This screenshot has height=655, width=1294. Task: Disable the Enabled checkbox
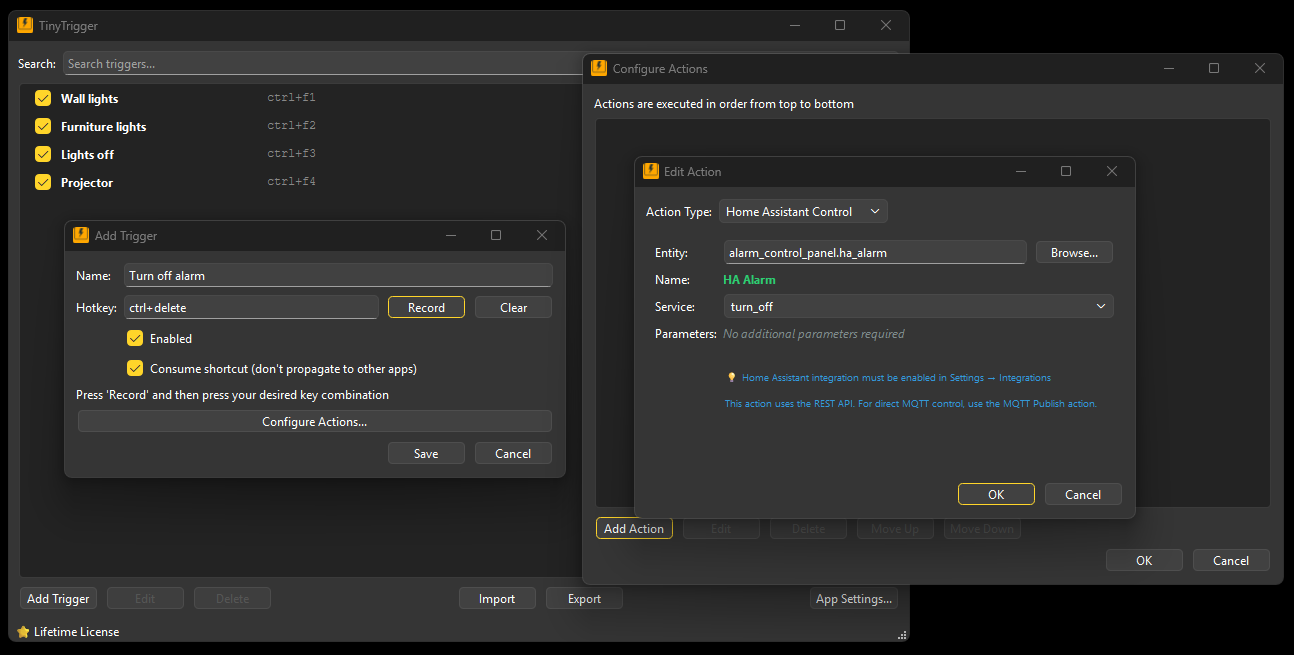pyautogui.click(x=135, y=338)
